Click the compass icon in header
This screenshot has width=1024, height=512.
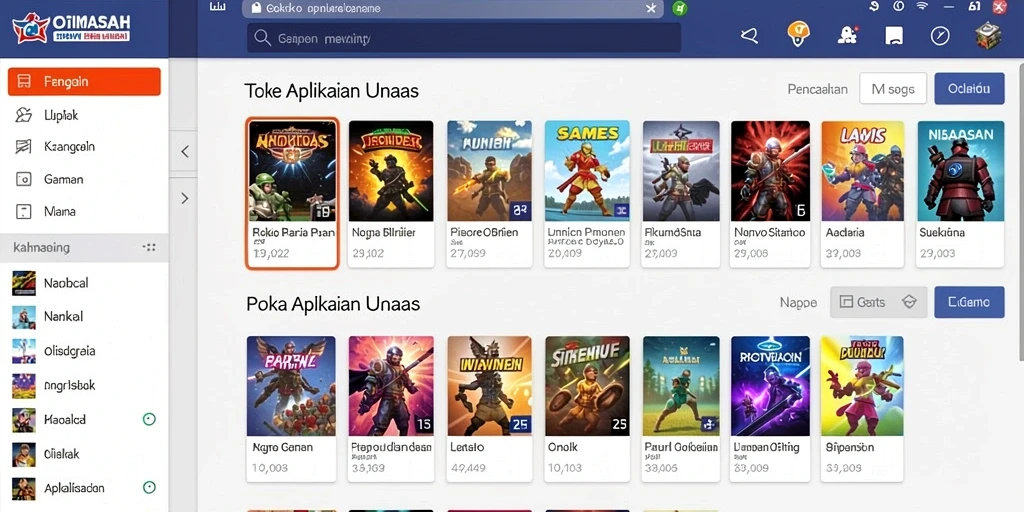pos(940,36)
